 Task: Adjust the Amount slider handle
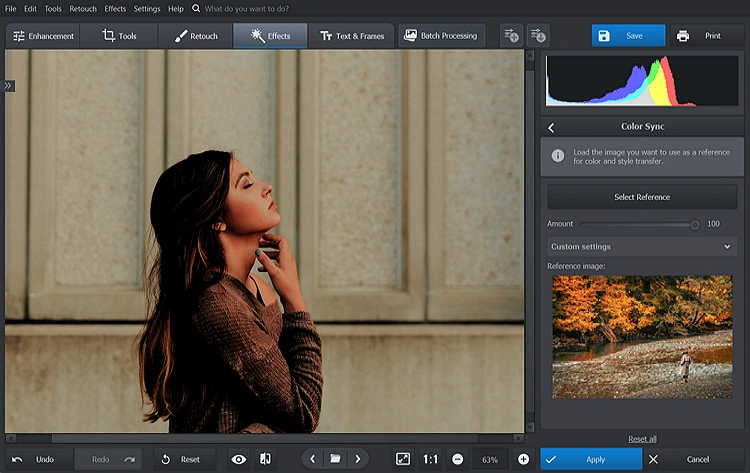click(x=695, y=224)
